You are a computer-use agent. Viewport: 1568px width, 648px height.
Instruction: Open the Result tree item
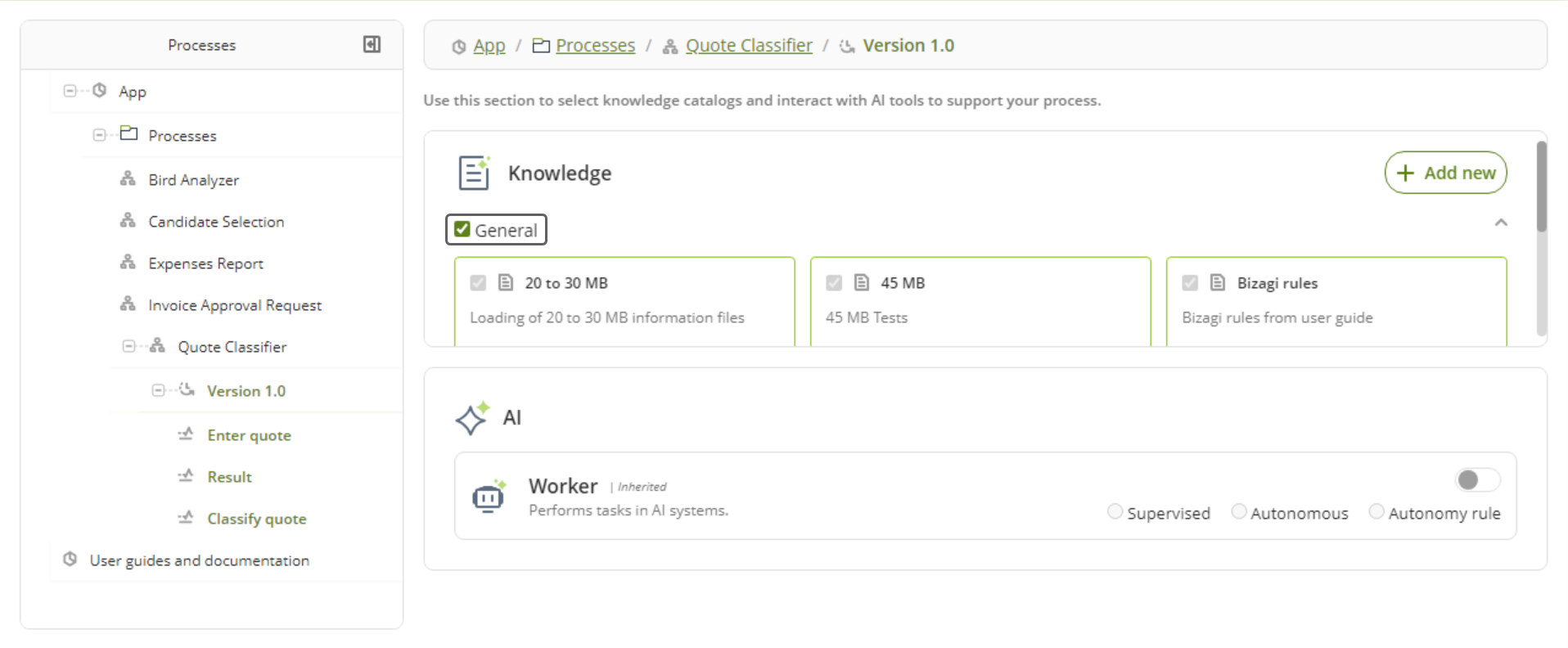tap(229, 477)
